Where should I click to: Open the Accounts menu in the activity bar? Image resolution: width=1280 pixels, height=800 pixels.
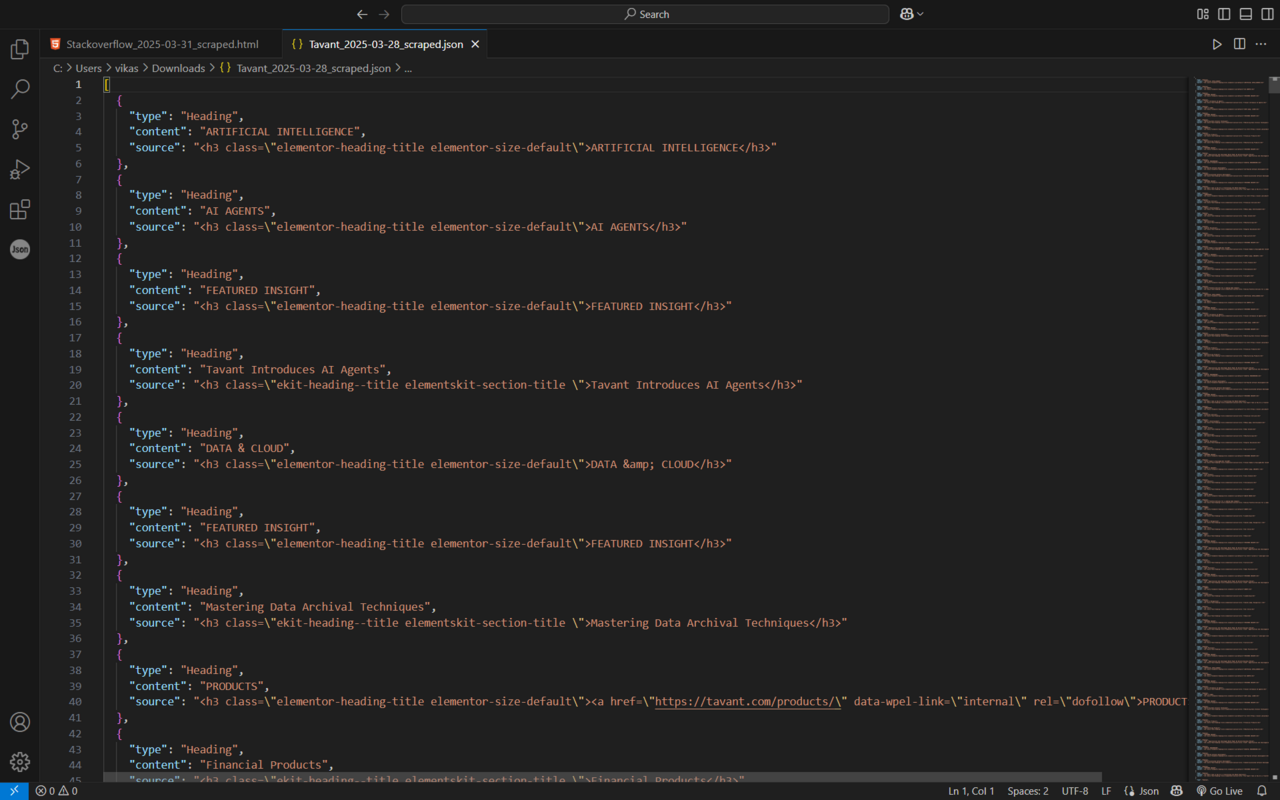(x=20, y=722)
